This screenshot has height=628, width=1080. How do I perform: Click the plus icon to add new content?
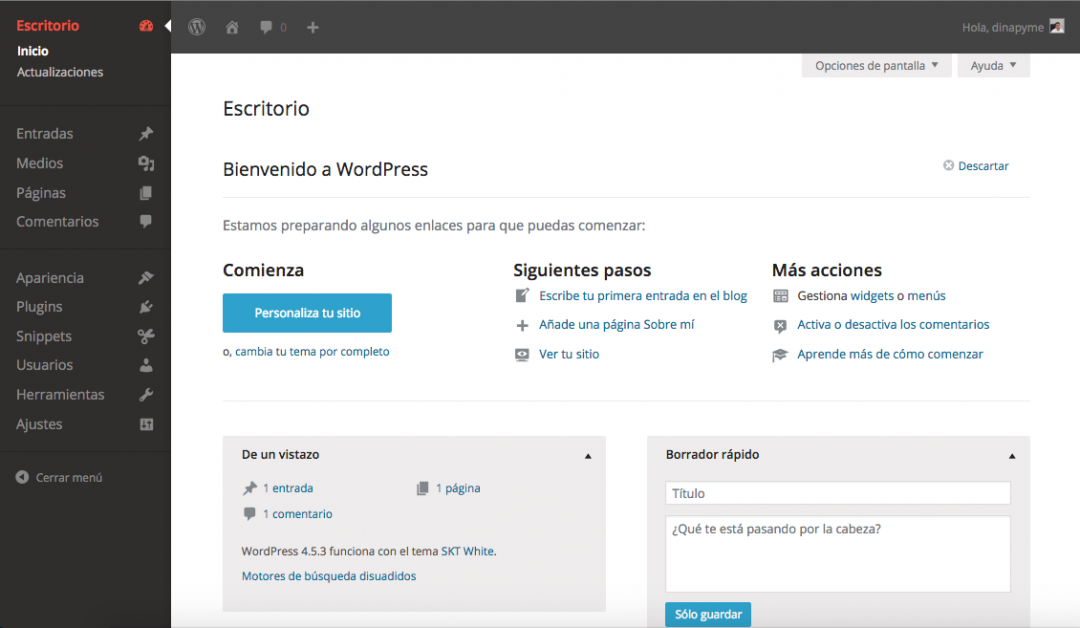[312, 27]
